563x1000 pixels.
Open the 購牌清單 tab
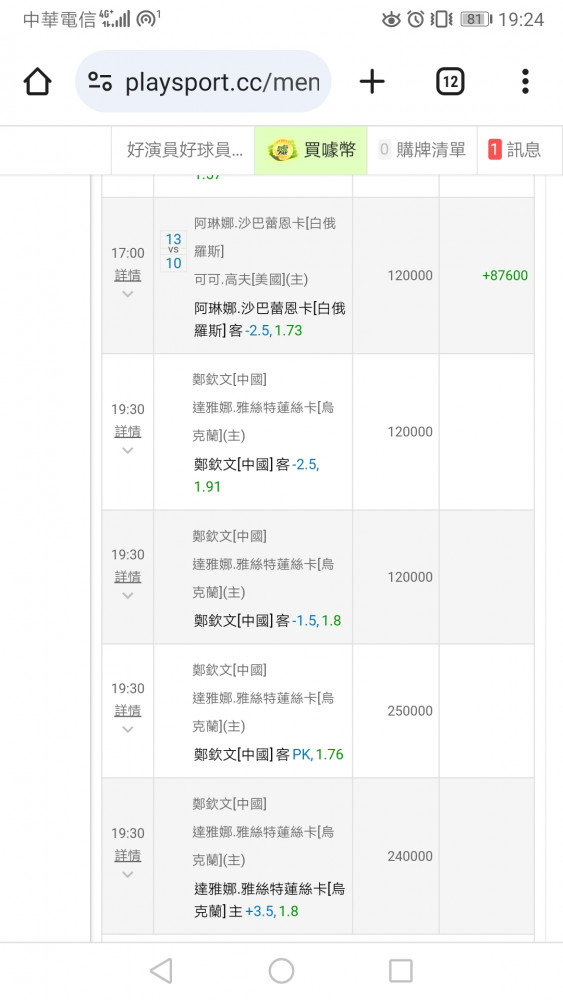(x=422, y=151)
